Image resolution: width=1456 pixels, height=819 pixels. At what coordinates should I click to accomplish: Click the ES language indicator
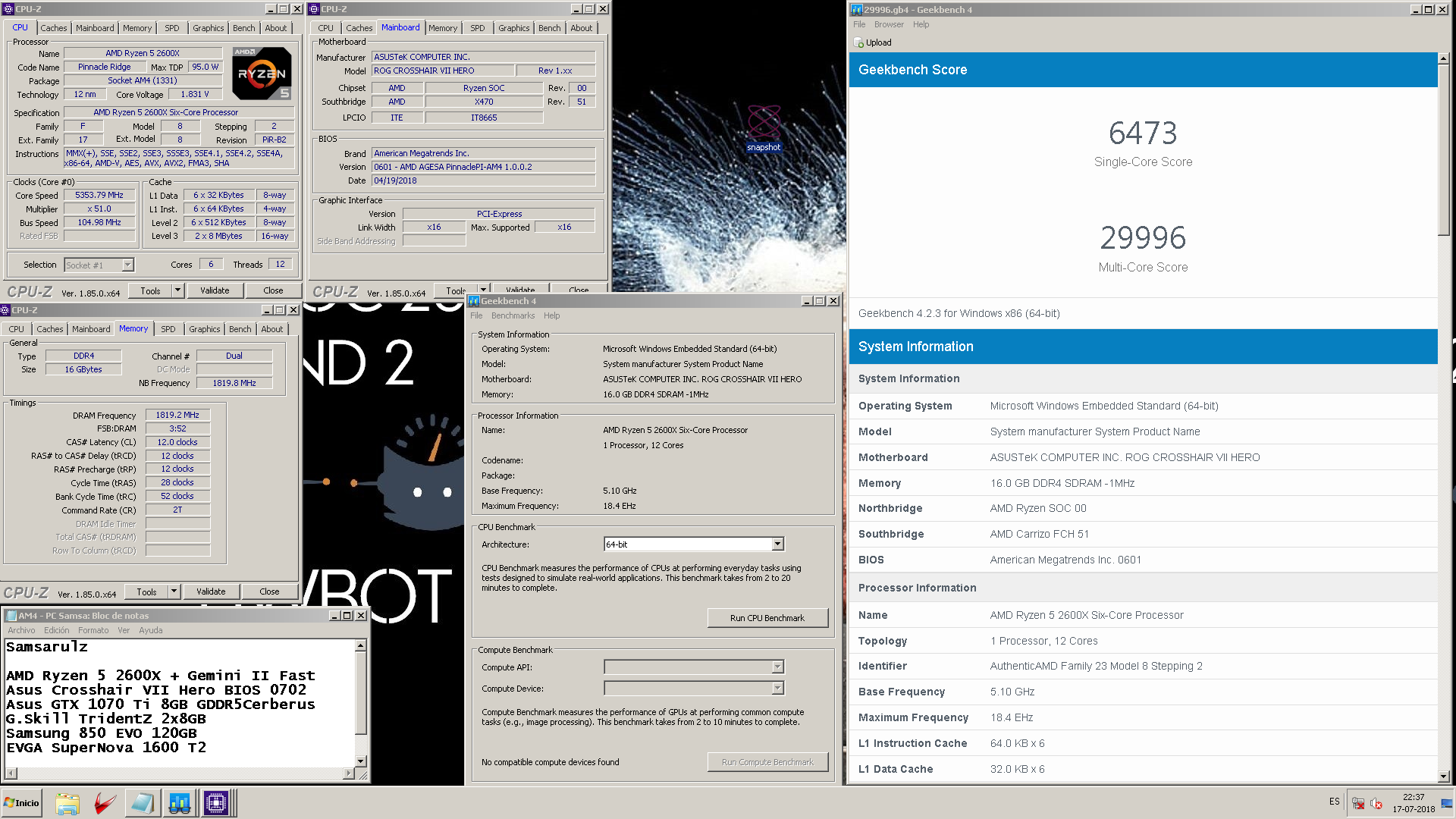point(1334,802)
